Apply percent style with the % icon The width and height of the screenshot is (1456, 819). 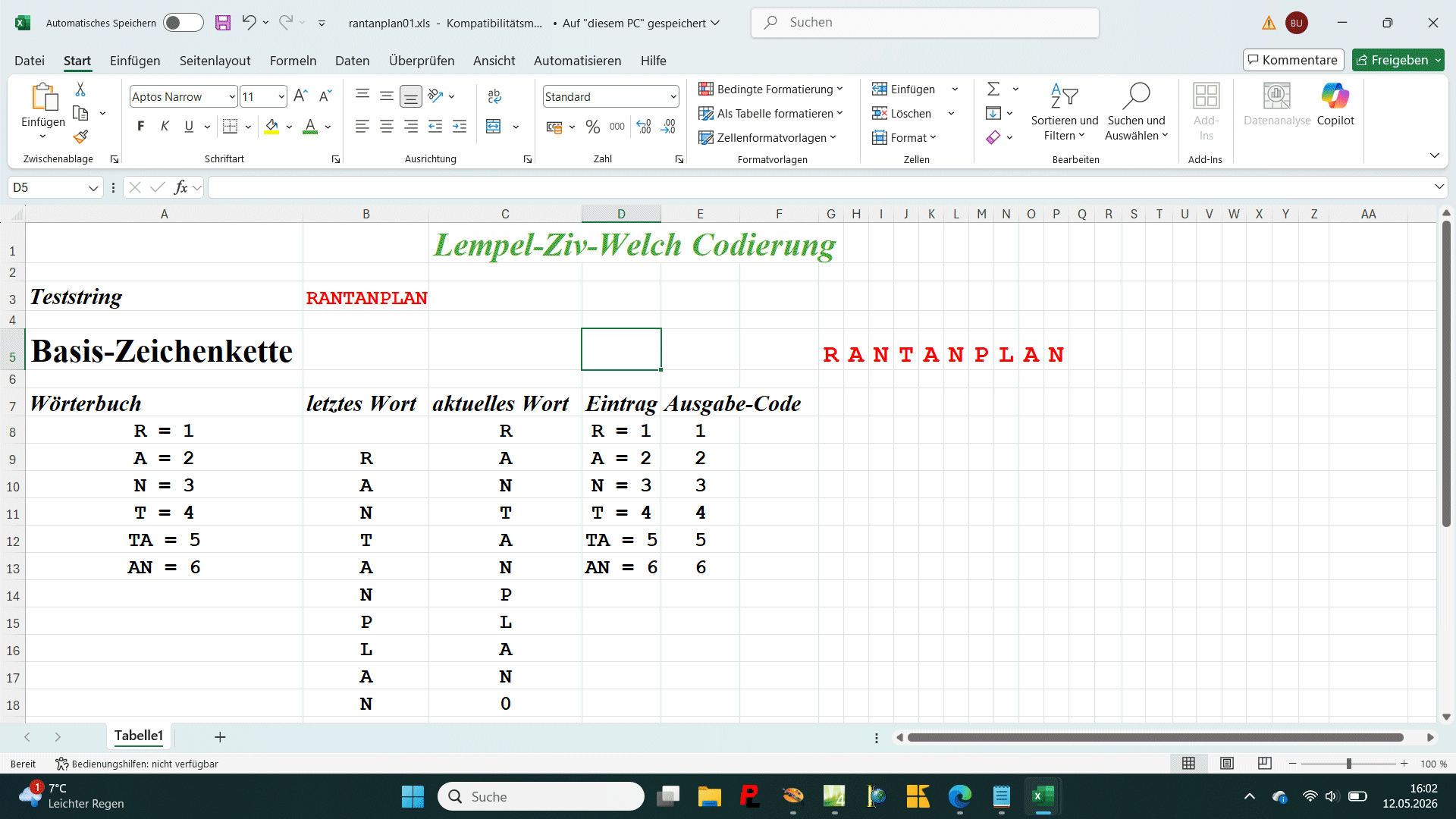pyautogui.click(x=593, y=127)
